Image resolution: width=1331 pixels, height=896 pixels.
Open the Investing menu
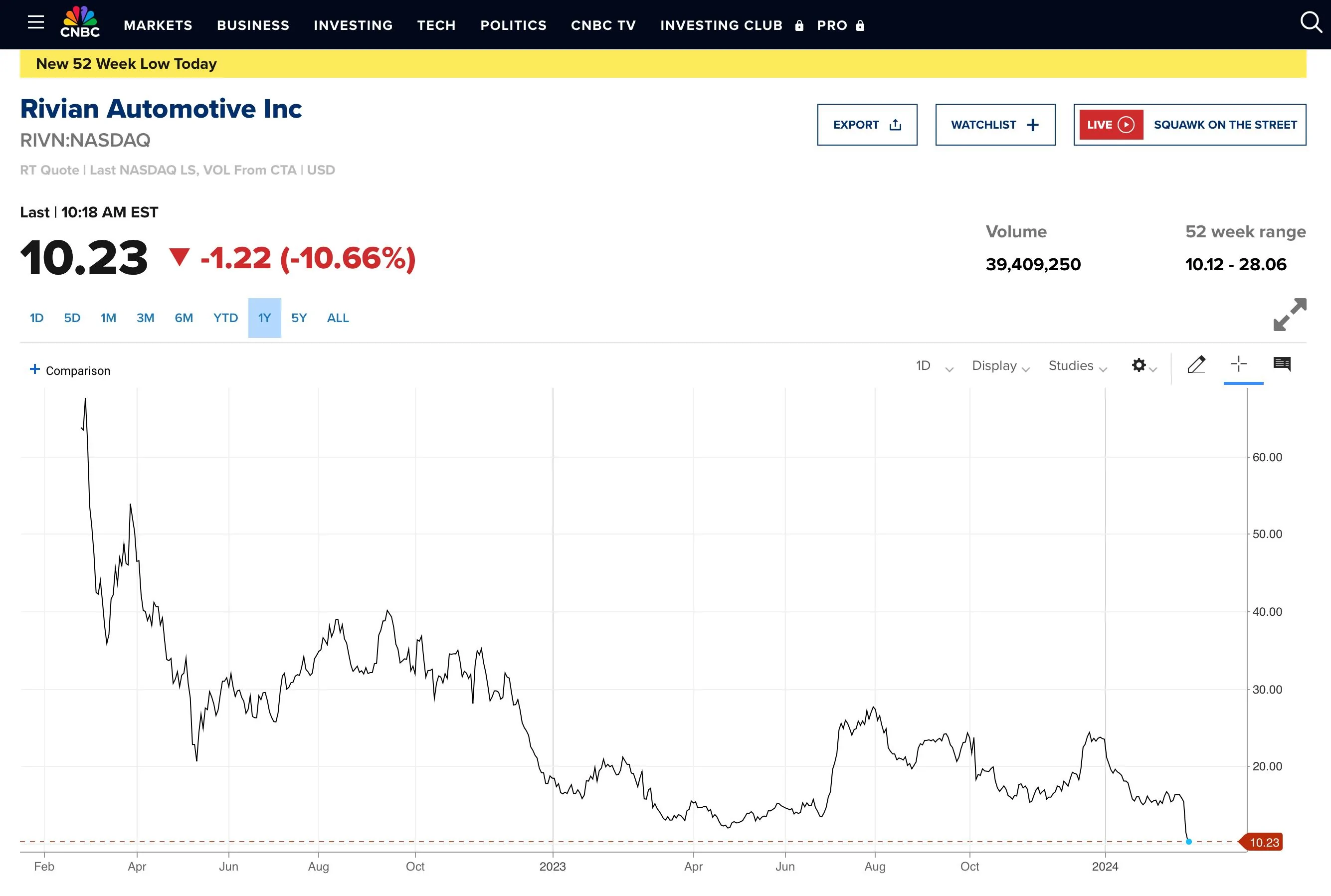click(x=353, y=25)
